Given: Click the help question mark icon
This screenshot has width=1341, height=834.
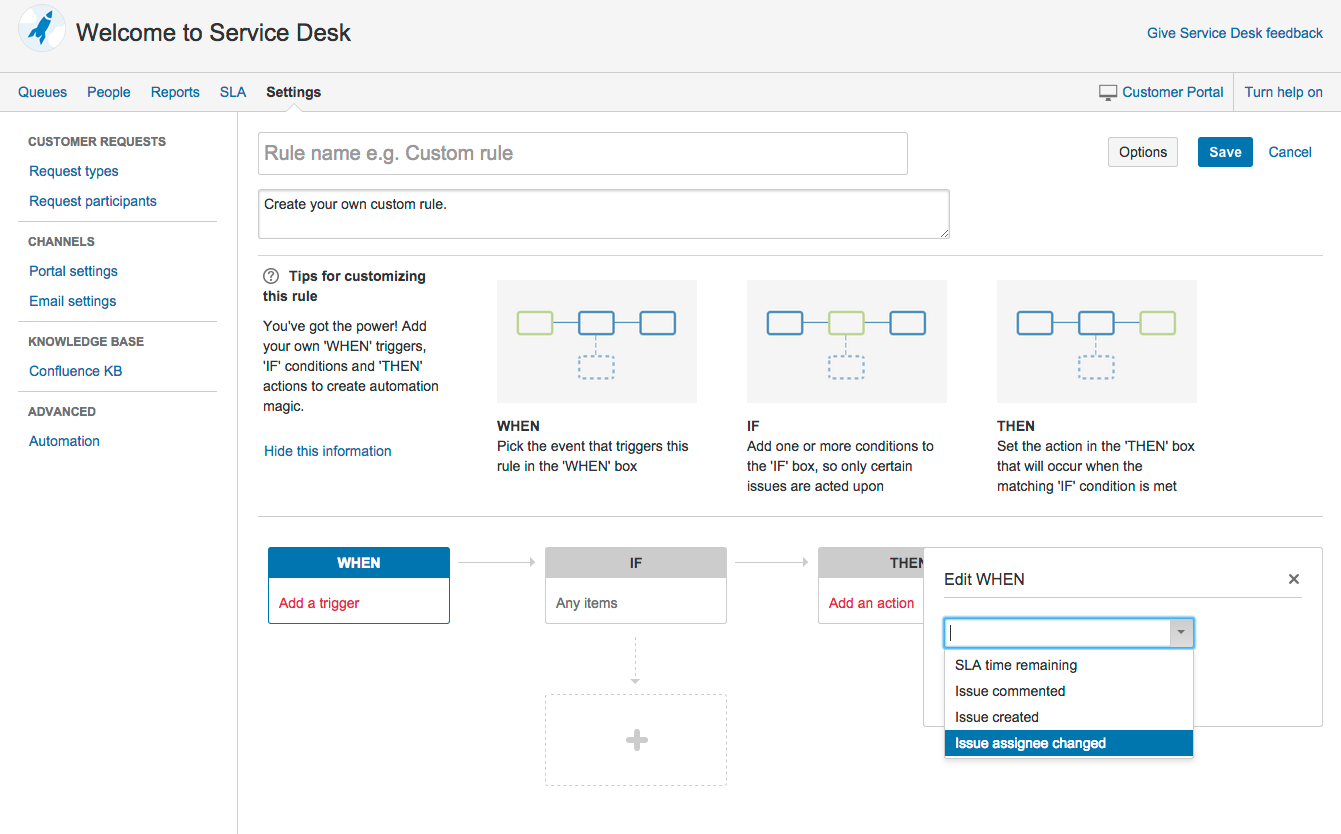Looking at the screenshot, I should [x=271, y=276].
